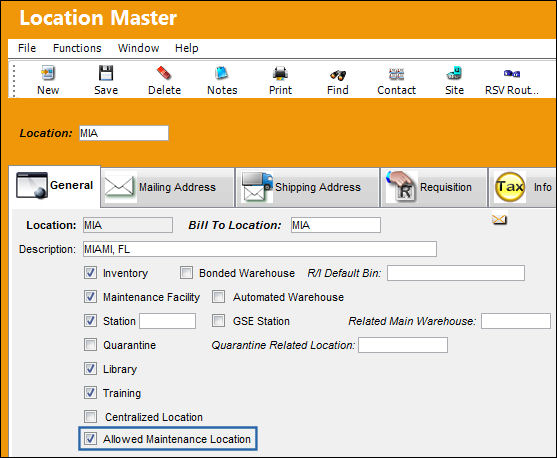This screenshot has height=458, width=557.
Task: Click the Description field containing MIAMI, FL
Action: click(260, 249)
